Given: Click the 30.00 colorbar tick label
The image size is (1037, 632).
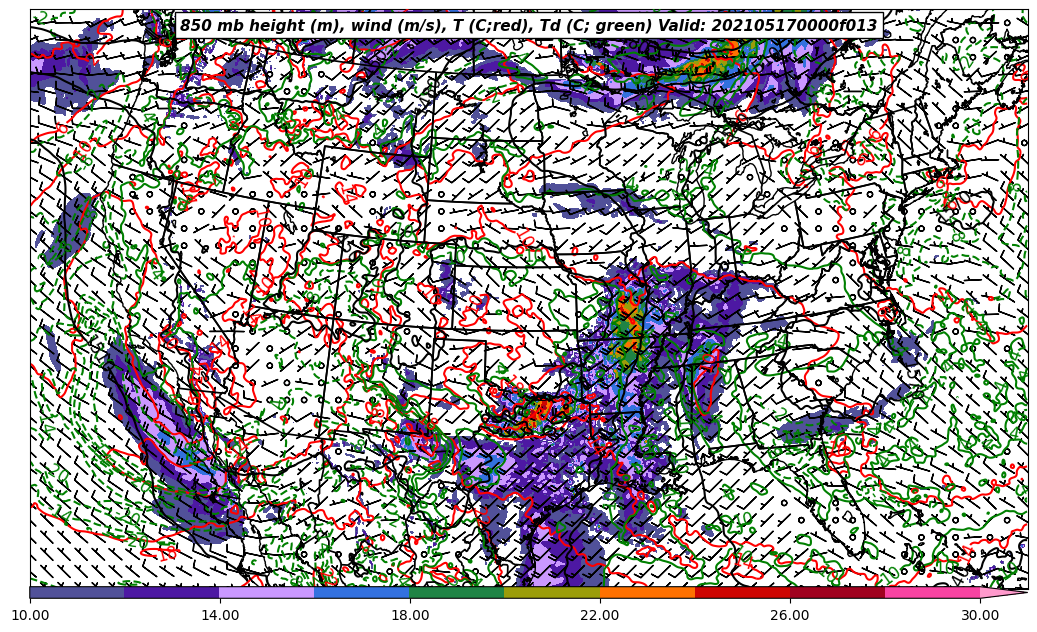Looking at the screenshot, I should [980, 616].
